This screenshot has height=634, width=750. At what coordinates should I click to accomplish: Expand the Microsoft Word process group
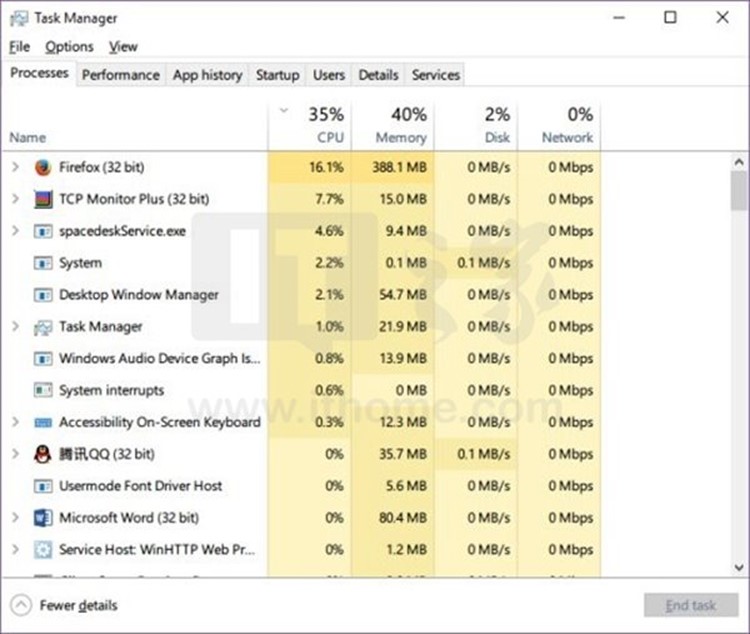coord(15,518)
